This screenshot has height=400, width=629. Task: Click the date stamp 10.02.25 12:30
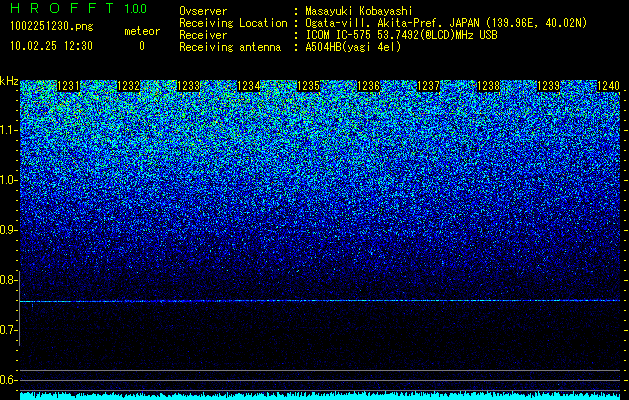pyautogui.click(x=51, y=46)
